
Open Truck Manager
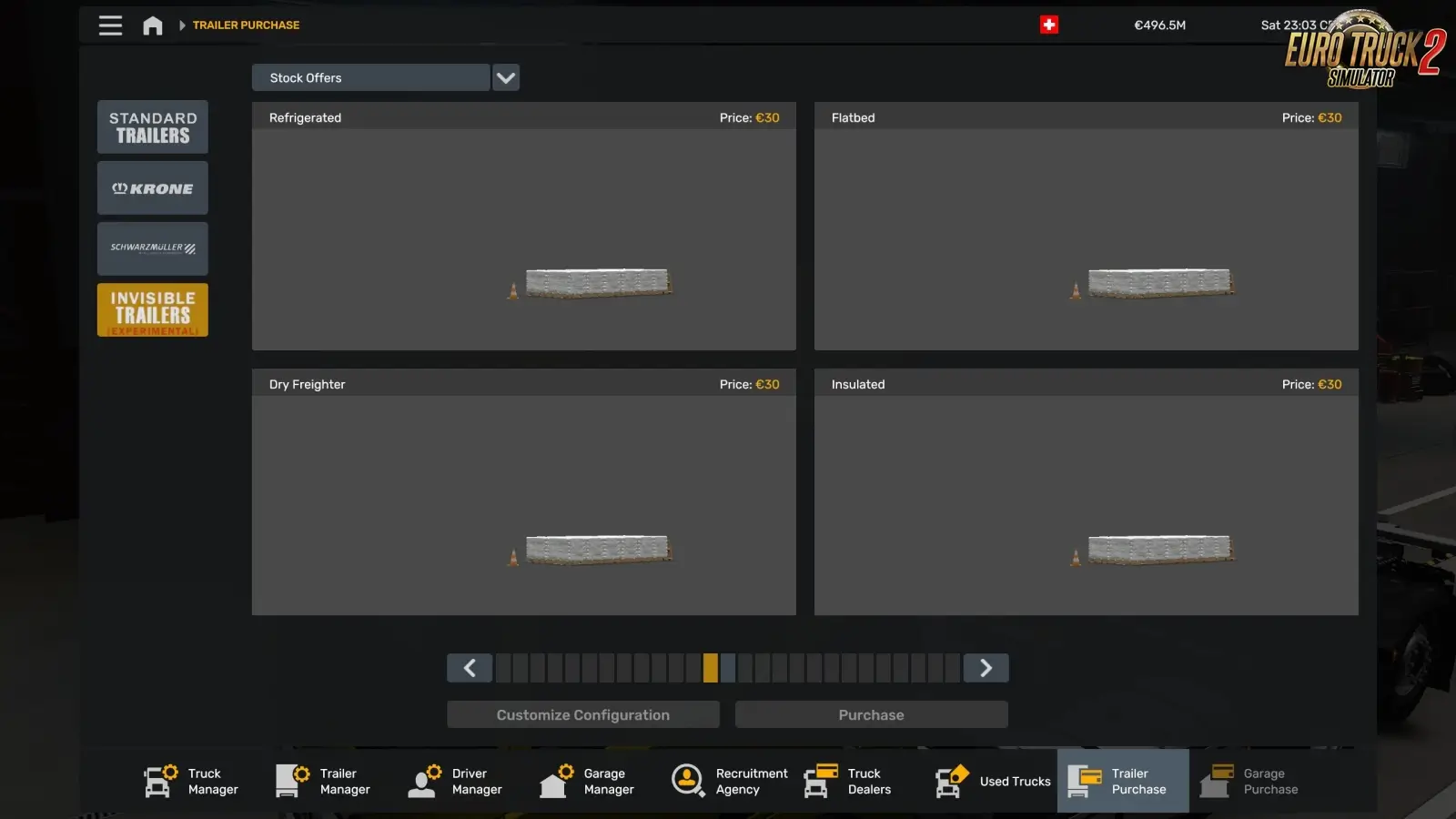point(192,782)
